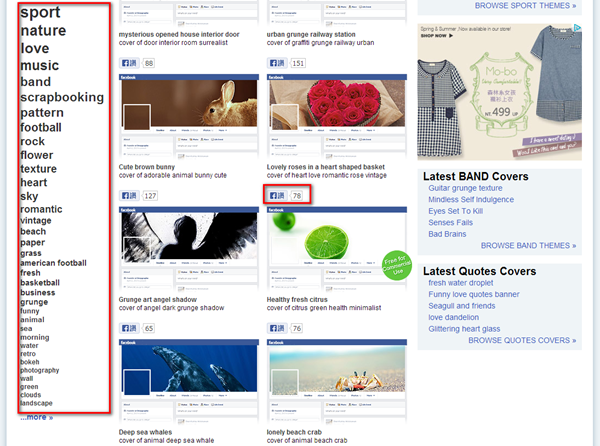600x446 pixels.
Task: Click the Facebook like button showing count 88
Action: coord(129,63)
